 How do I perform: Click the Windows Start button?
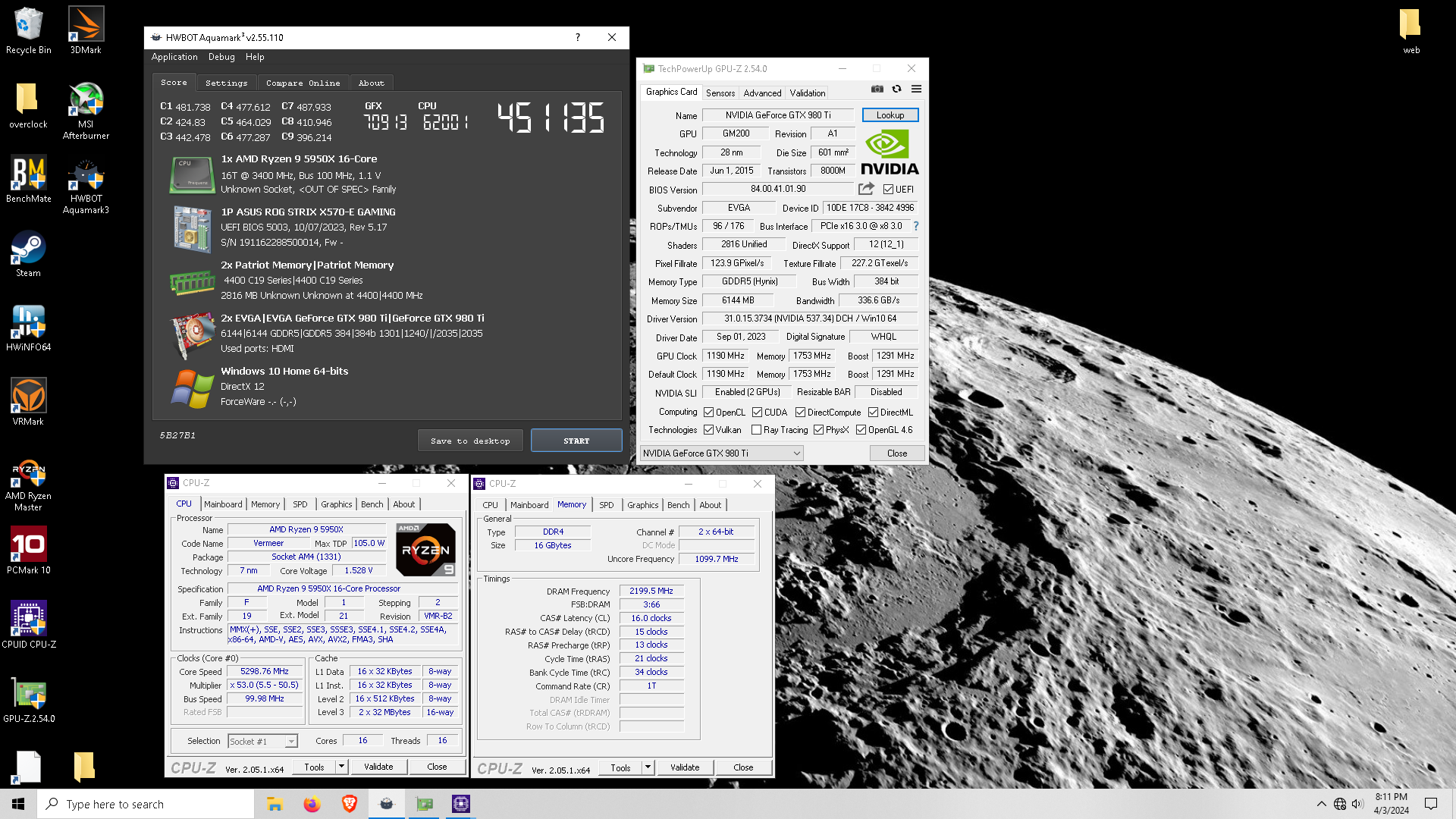pos(18,804)
